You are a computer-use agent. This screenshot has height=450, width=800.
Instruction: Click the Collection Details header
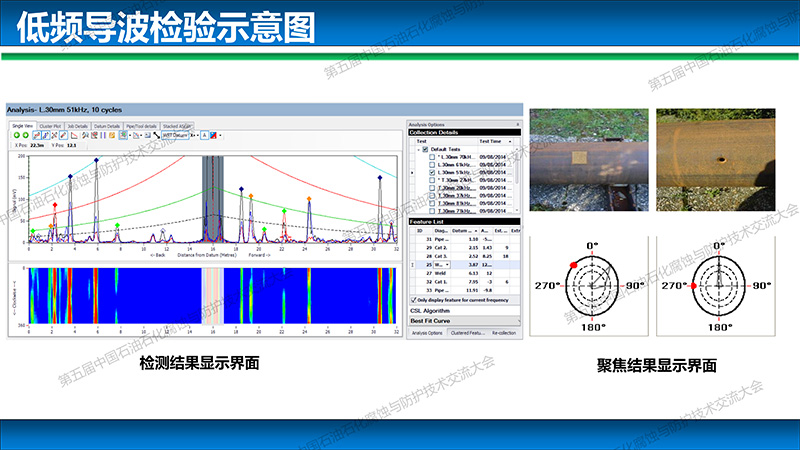pyautogui.click(x=464, y=132)
